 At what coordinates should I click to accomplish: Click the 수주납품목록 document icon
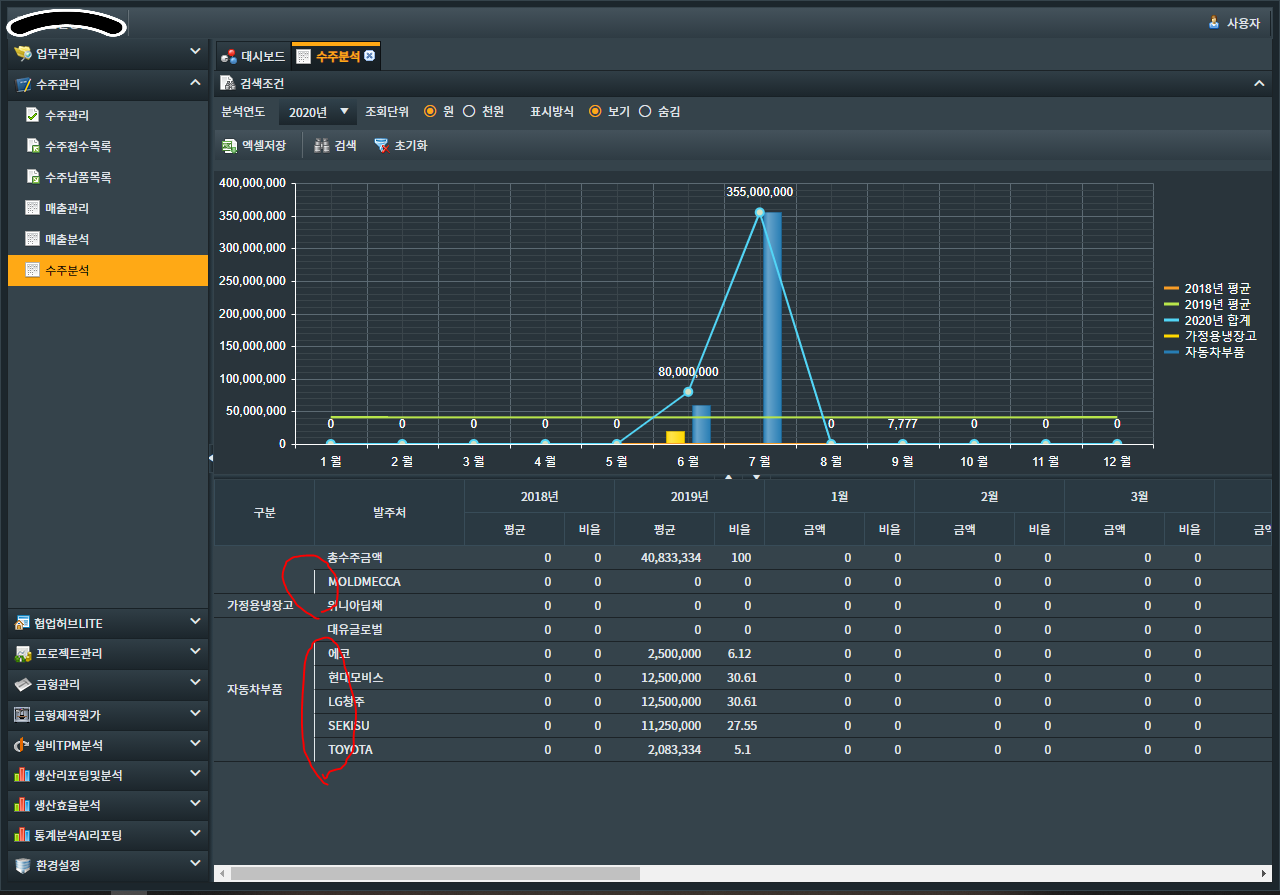pyautogui.click(x=33, y=178)
